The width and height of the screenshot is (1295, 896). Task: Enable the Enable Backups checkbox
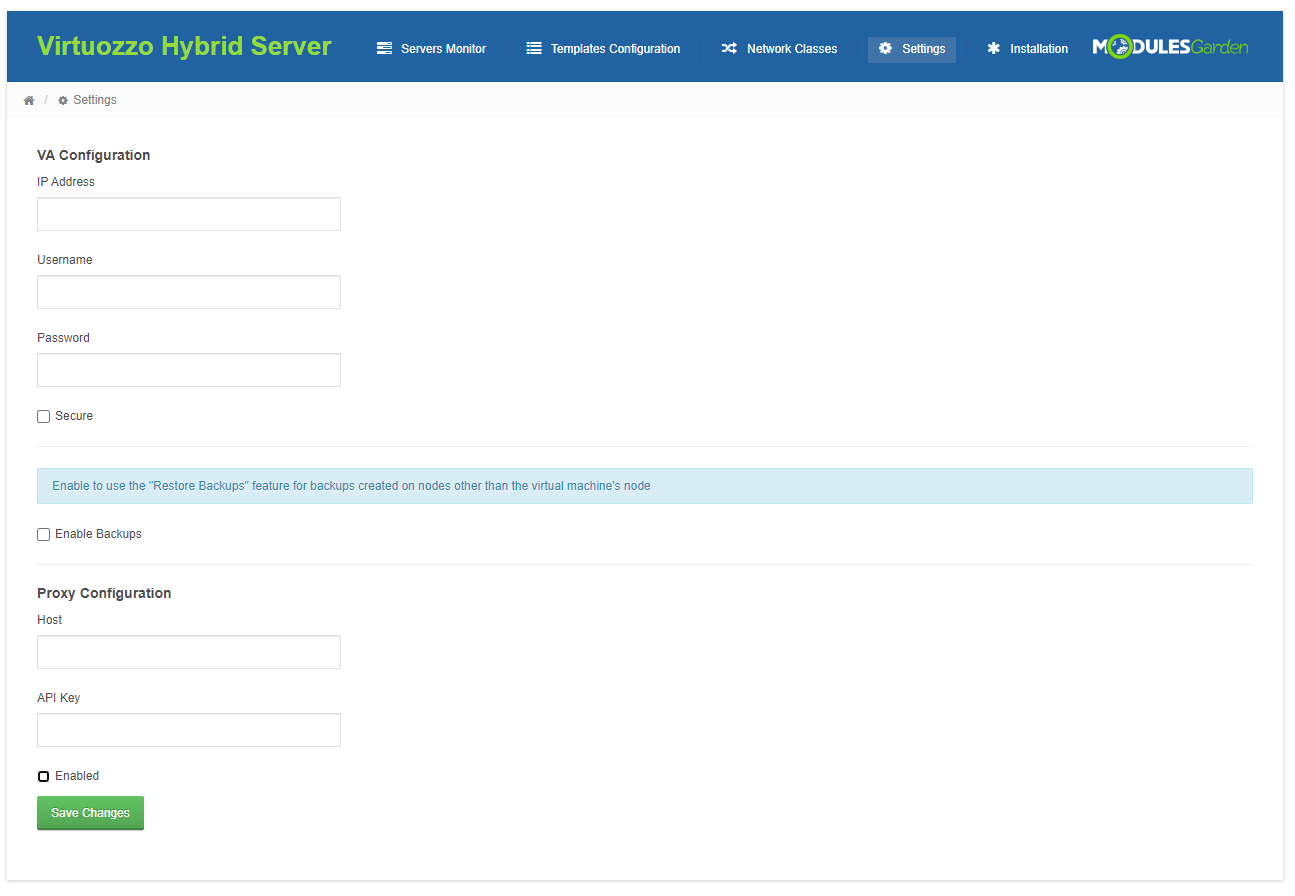[43, 535]
